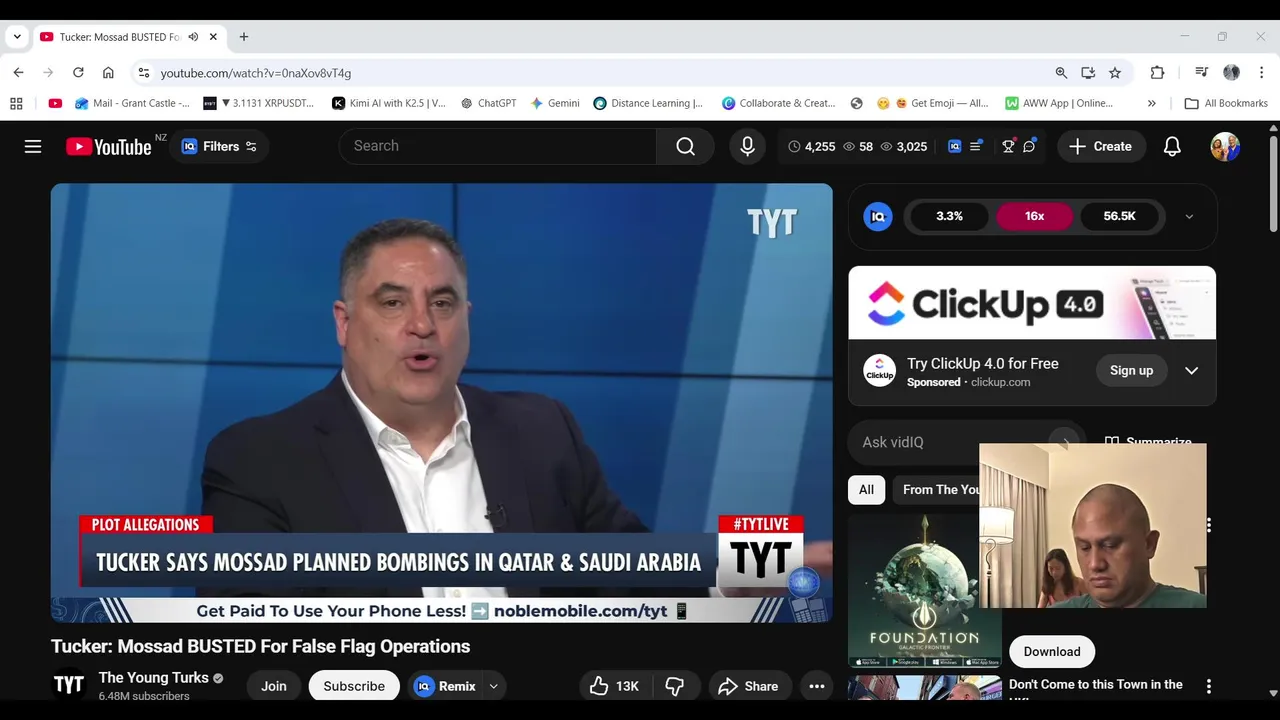Select the 3.3% vidIQ stat pill

[949, 216]
